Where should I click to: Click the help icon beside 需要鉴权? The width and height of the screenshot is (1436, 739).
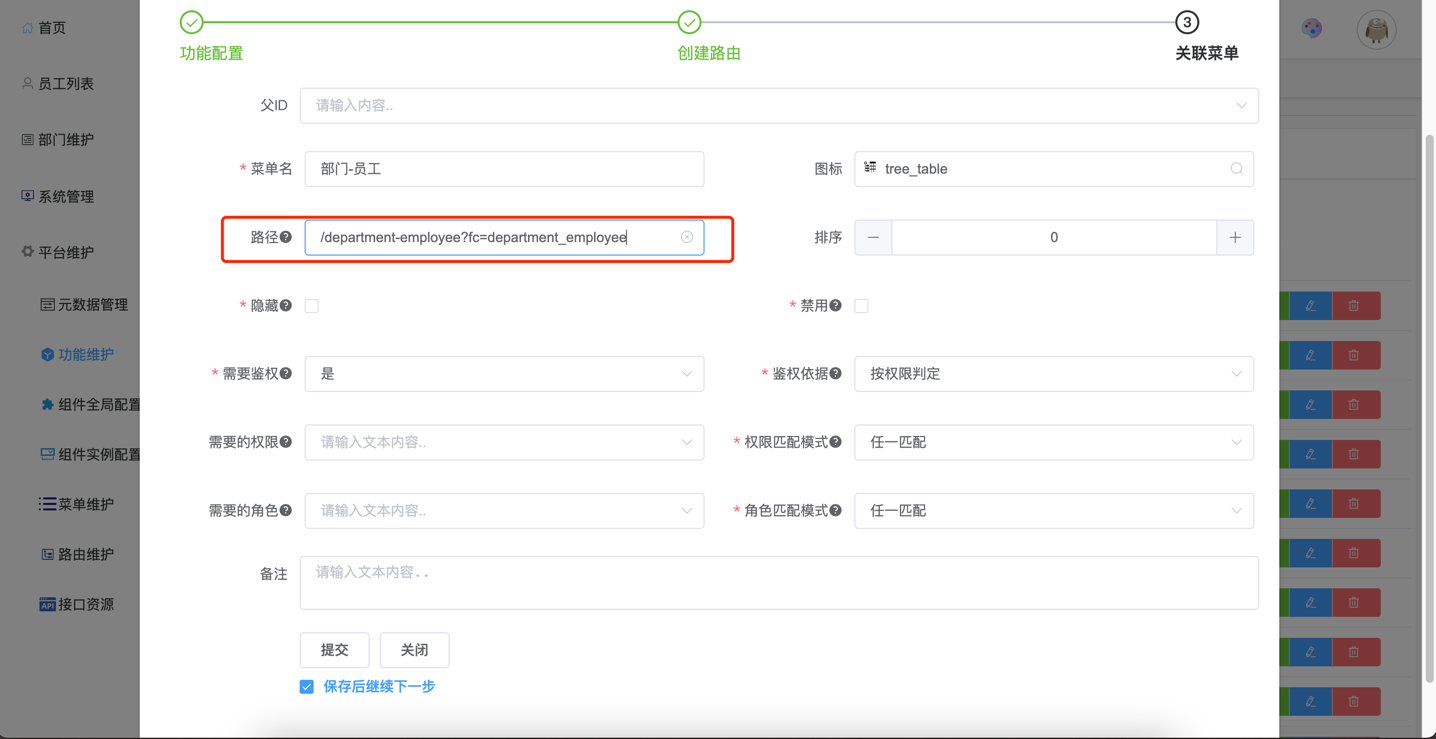coord(286,374)
